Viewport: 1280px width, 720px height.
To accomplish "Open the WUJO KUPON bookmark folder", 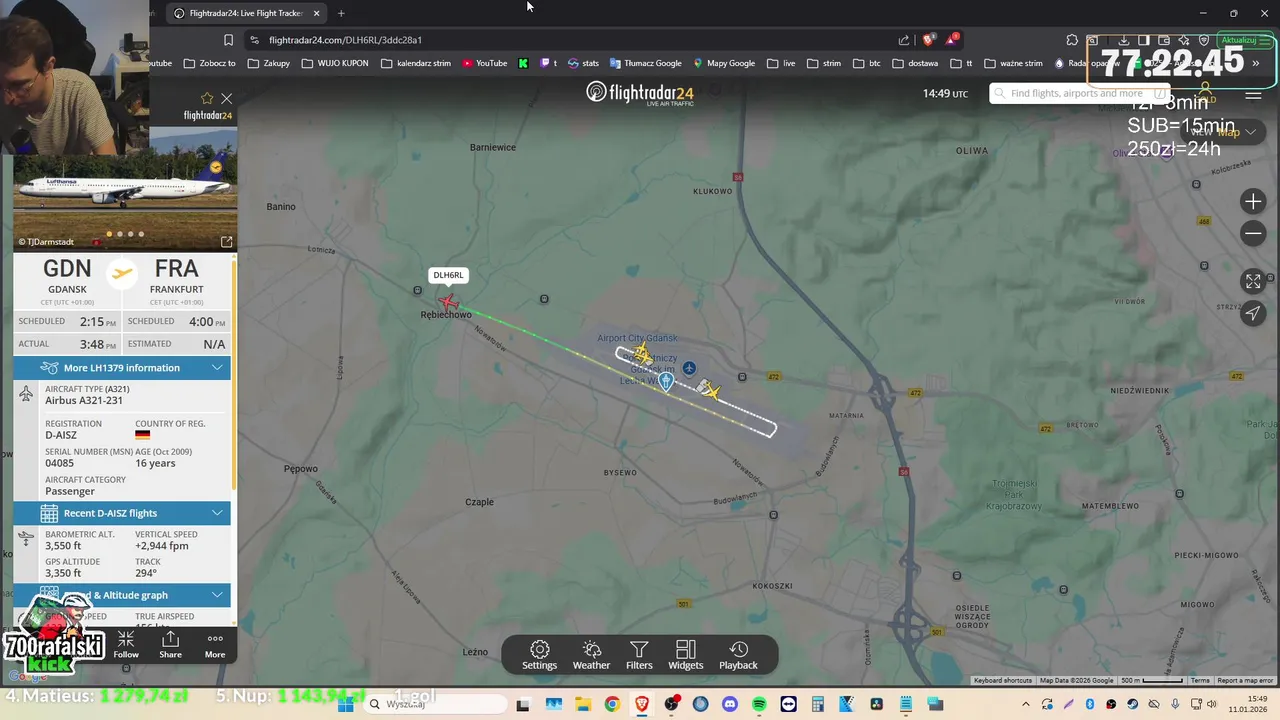I will coord(334,63).
